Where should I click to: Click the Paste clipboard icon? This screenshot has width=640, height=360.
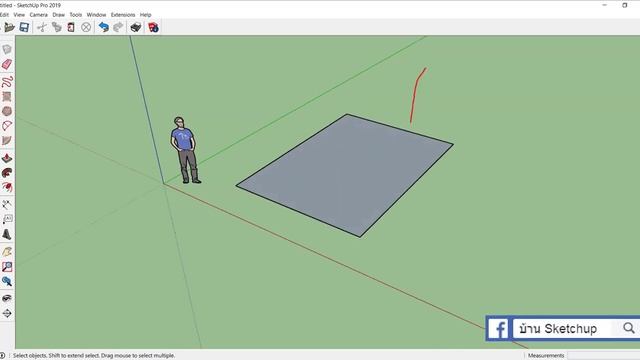[71, 27]
